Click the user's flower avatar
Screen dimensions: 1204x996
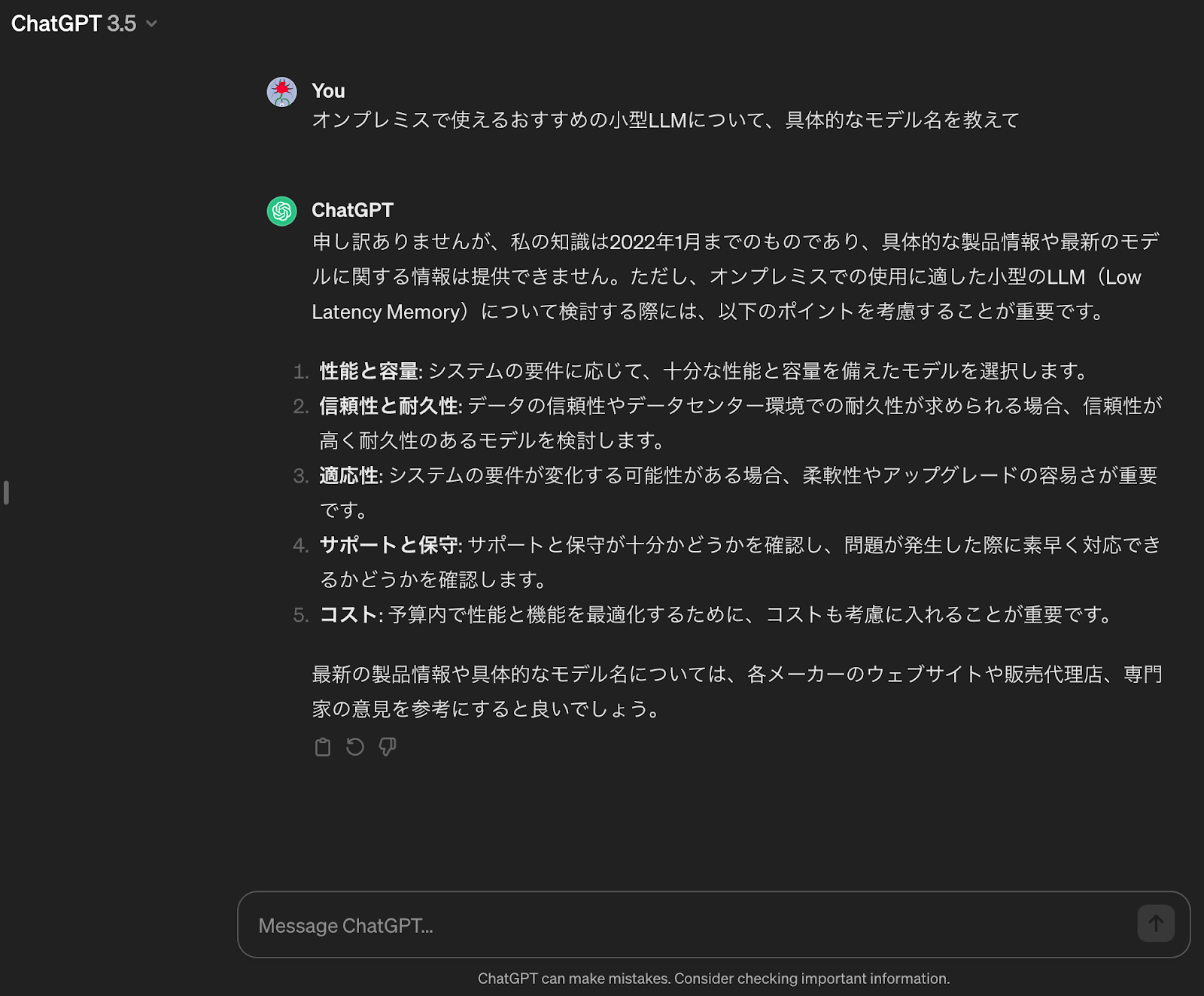click(x=282, y=92)
